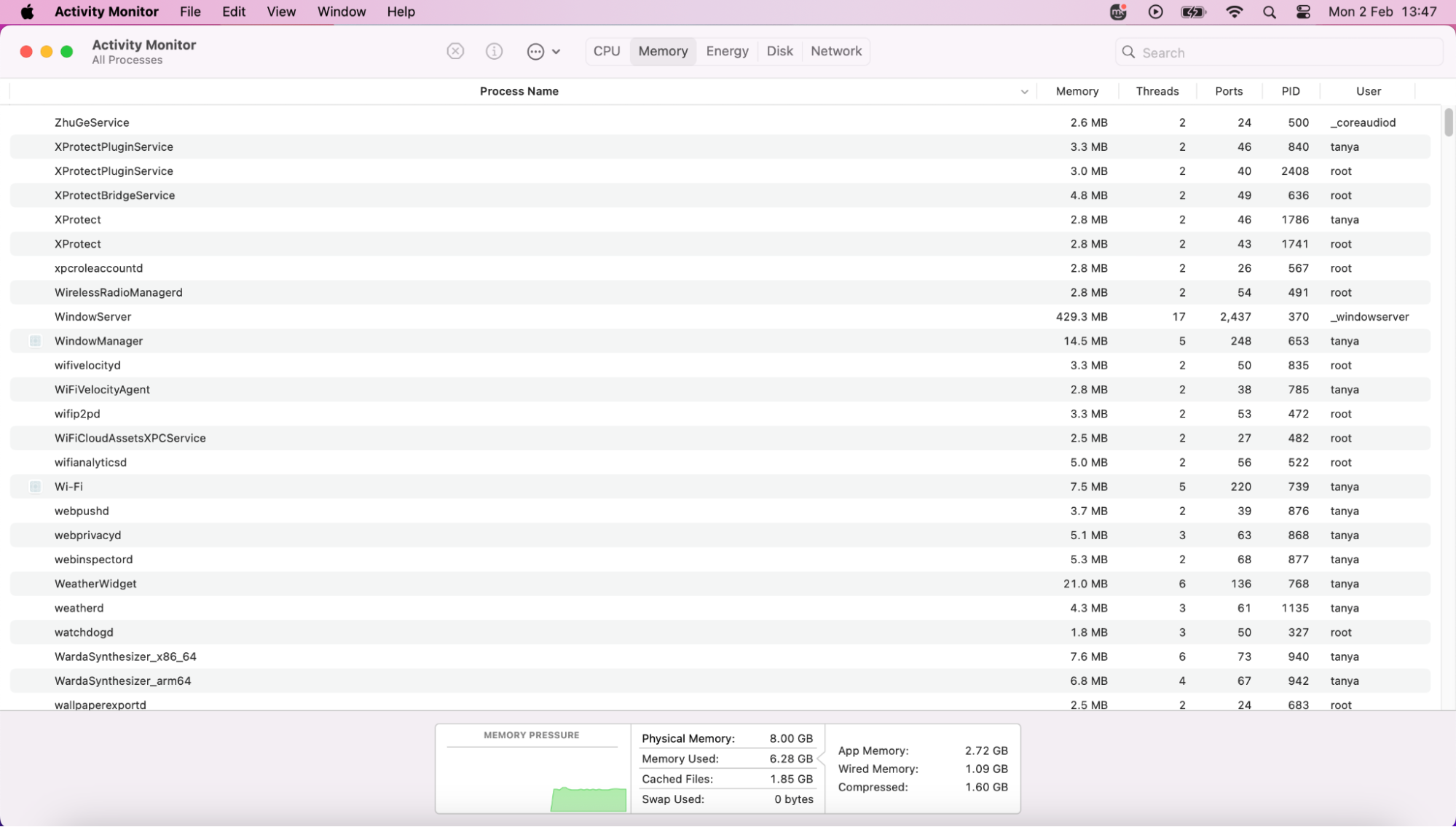Open Spotlight search in menu bar
Viewport: 1456px width, 827px height.
click(1269, 12)
